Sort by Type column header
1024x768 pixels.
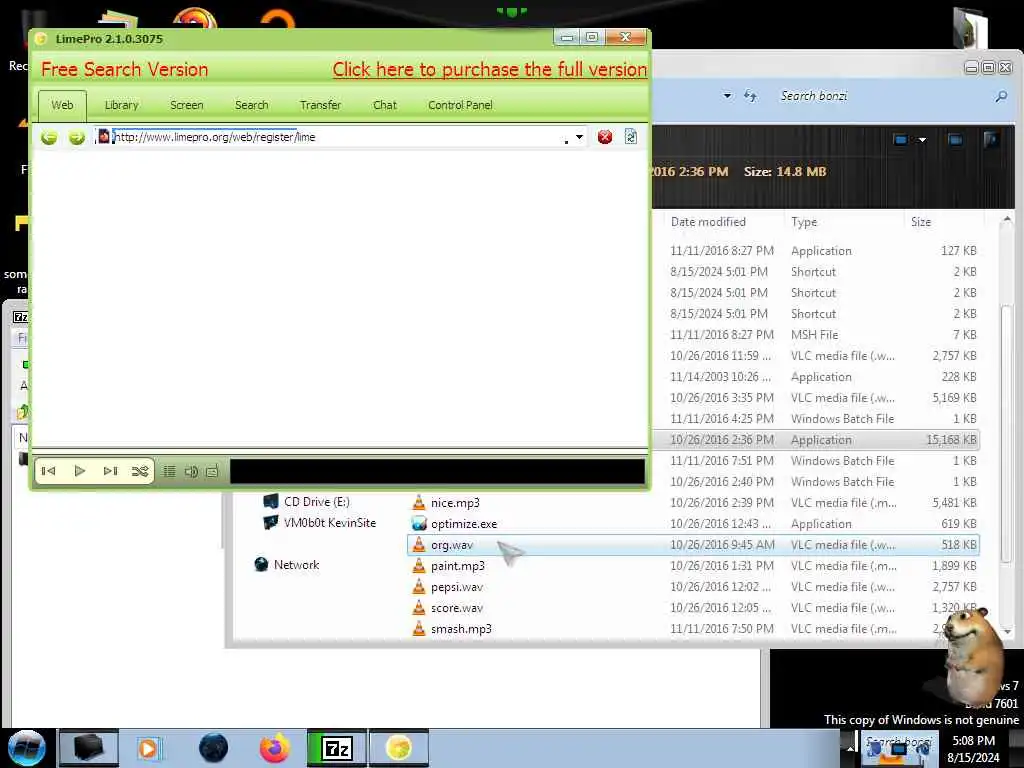804,222
